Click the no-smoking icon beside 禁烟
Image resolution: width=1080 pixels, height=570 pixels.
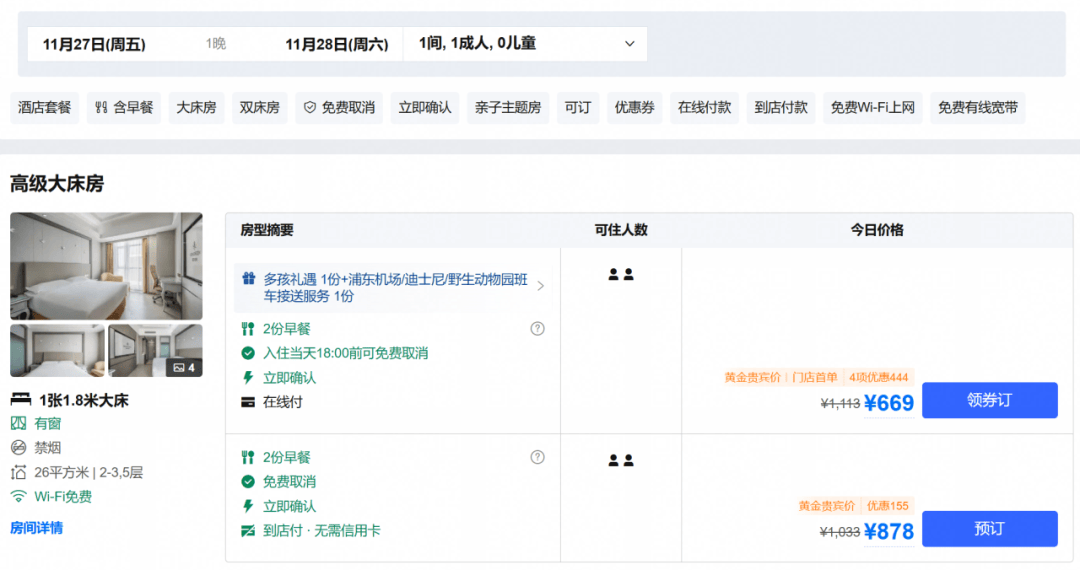[19, 447]
